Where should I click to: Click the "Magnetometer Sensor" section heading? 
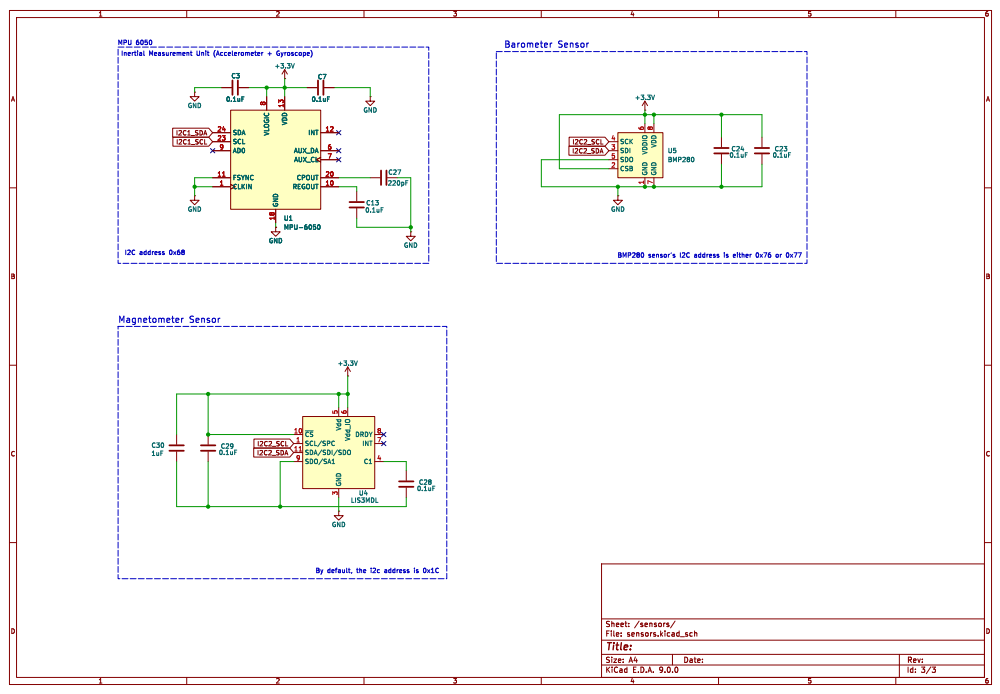169,320
